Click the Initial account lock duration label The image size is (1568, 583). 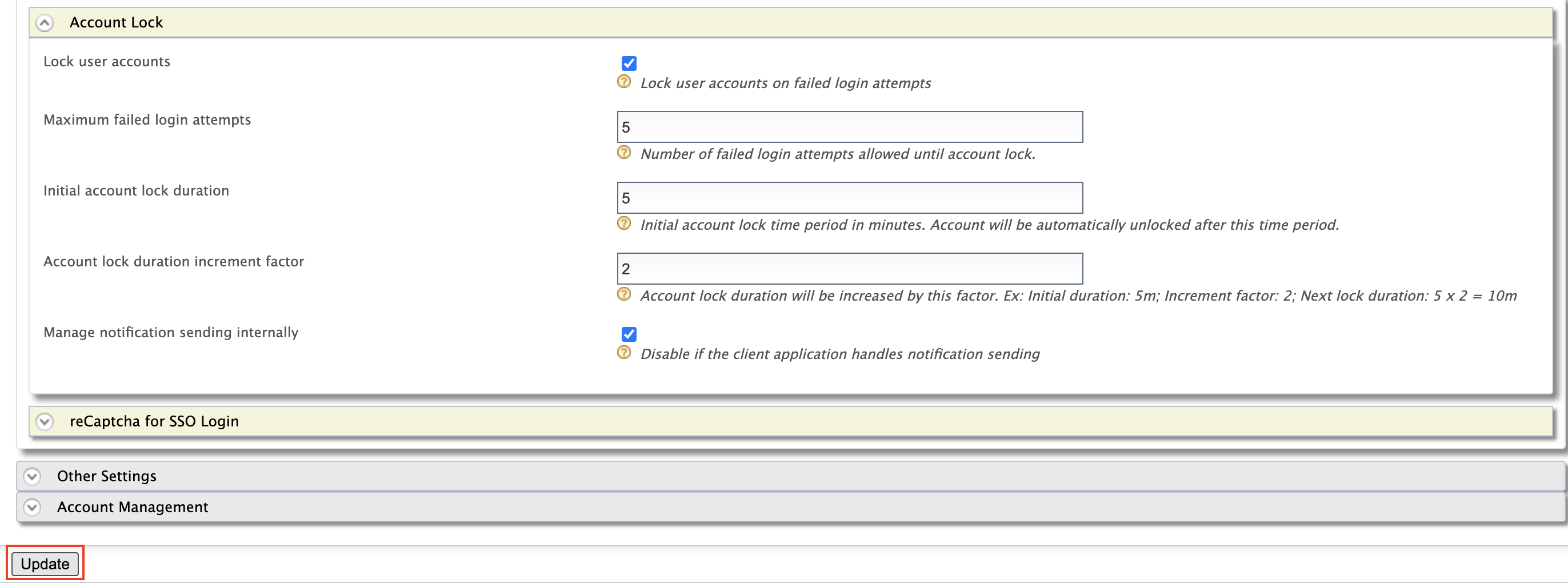(x=137, y=190)
